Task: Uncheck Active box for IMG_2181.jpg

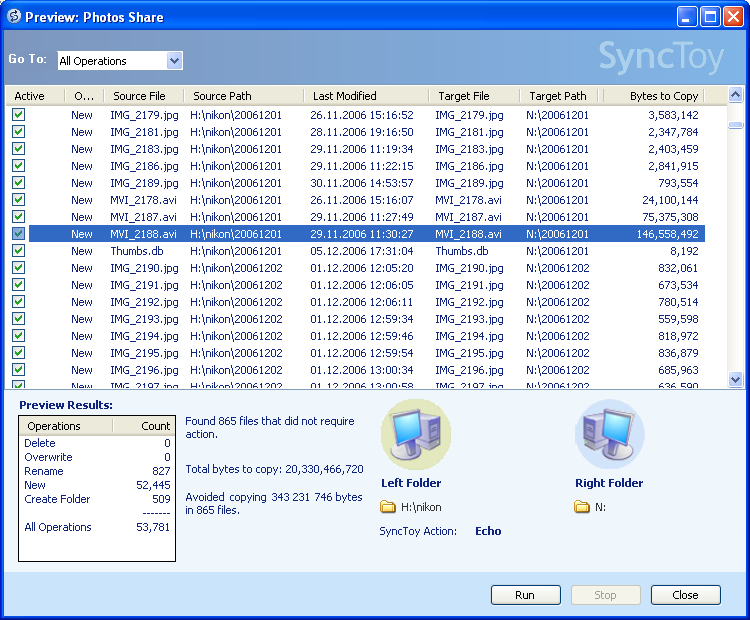Action: coord(18,132)
